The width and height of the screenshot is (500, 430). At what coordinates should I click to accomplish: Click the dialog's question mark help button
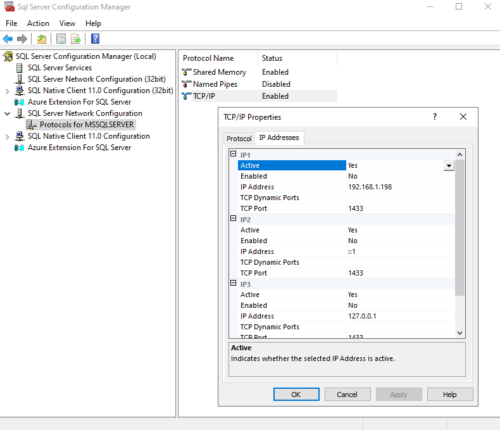pyautogui.click(x=434, y=117)
